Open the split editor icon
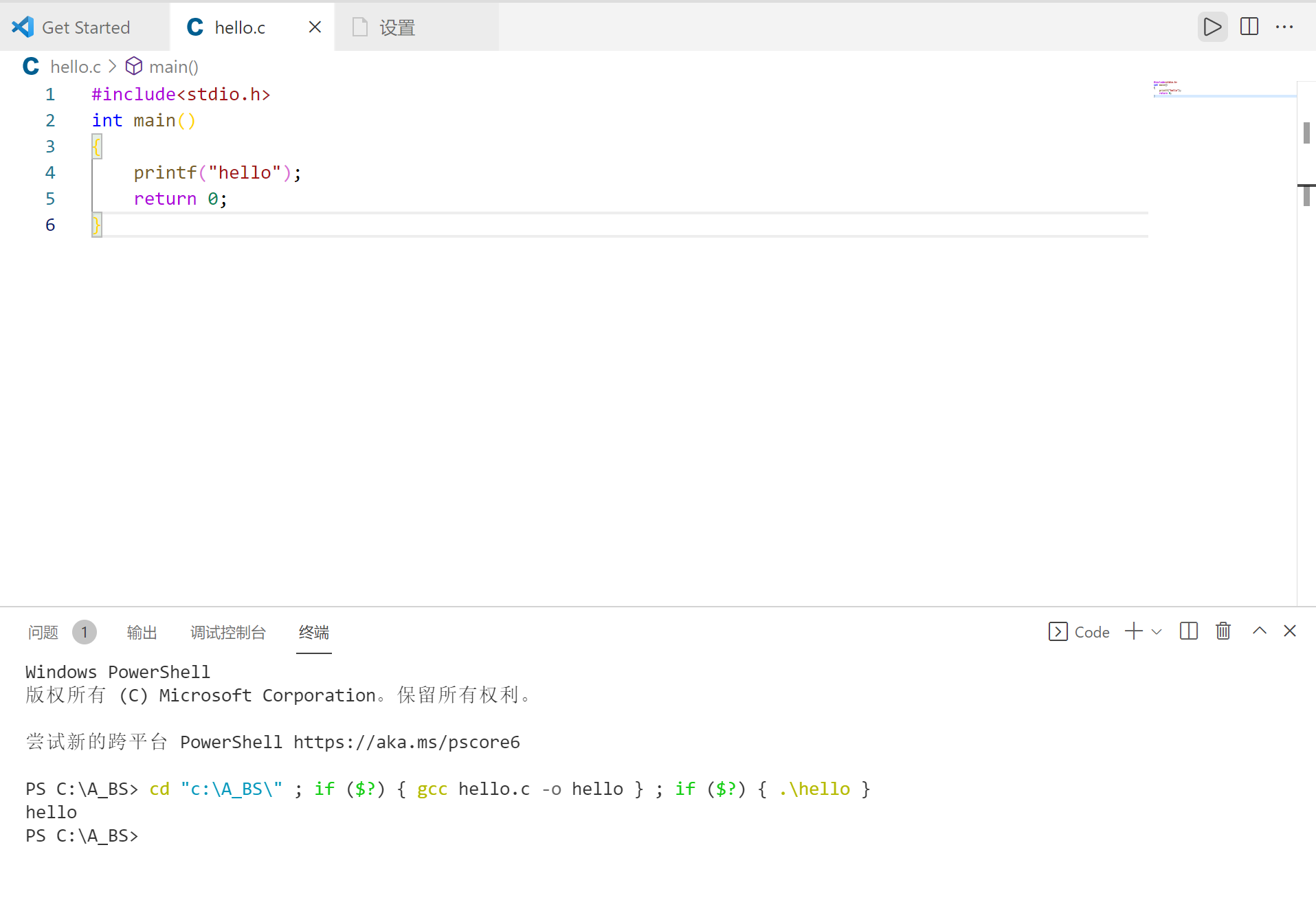Viewport: 1316px width, 922px height. 1249,27
